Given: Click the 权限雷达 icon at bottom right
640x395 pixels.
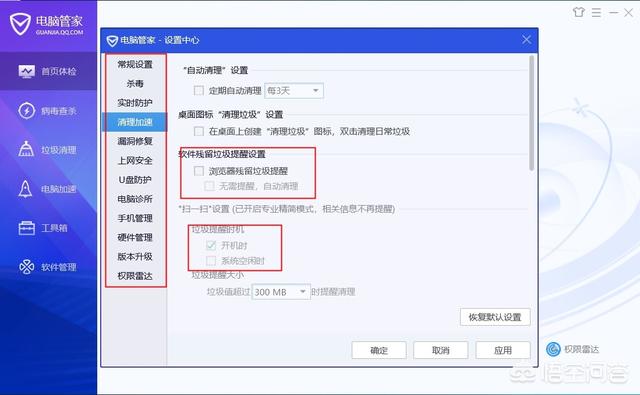Looking at the screenshot, I should click(x=553, y=349).
